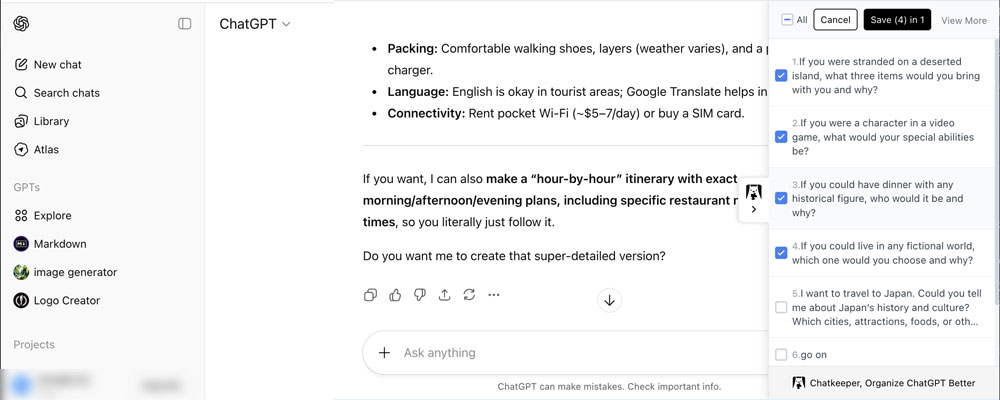This screenshot has height=400, width=1000.
Task: Click the scroll-to-bottom arrow button
Action: (609, 299)
